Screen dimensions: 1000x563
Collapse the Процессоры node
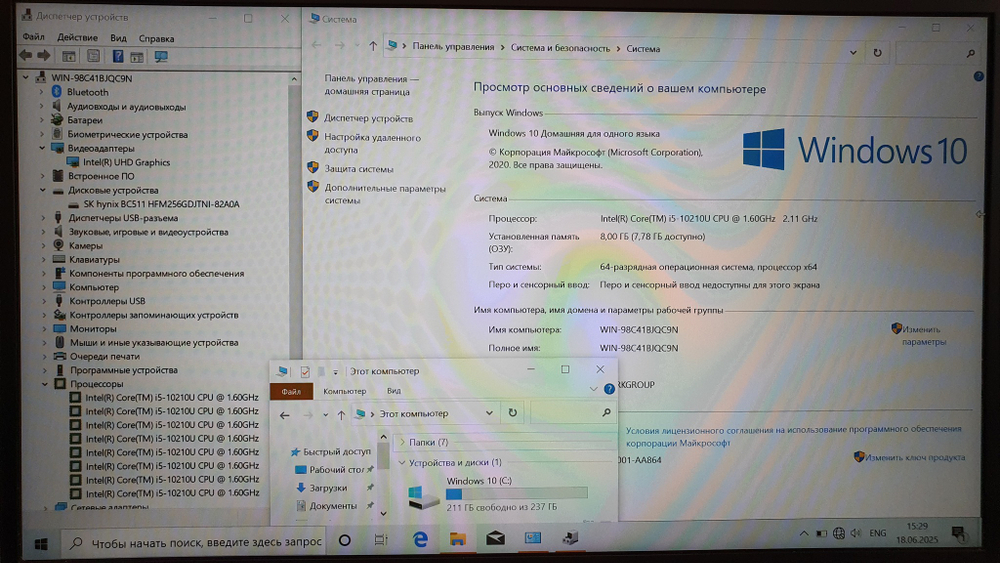coord(45,384)
